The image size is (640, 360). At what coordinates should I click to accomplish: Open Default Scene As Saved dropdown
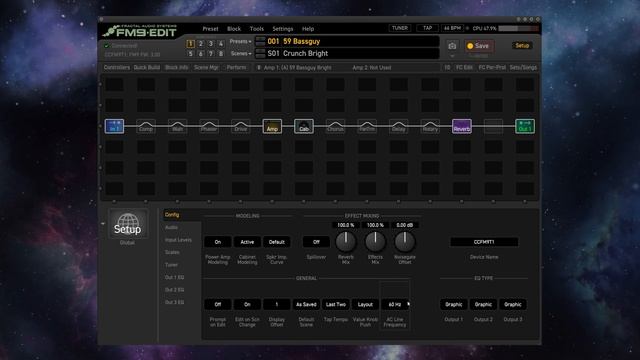(306, 304)
